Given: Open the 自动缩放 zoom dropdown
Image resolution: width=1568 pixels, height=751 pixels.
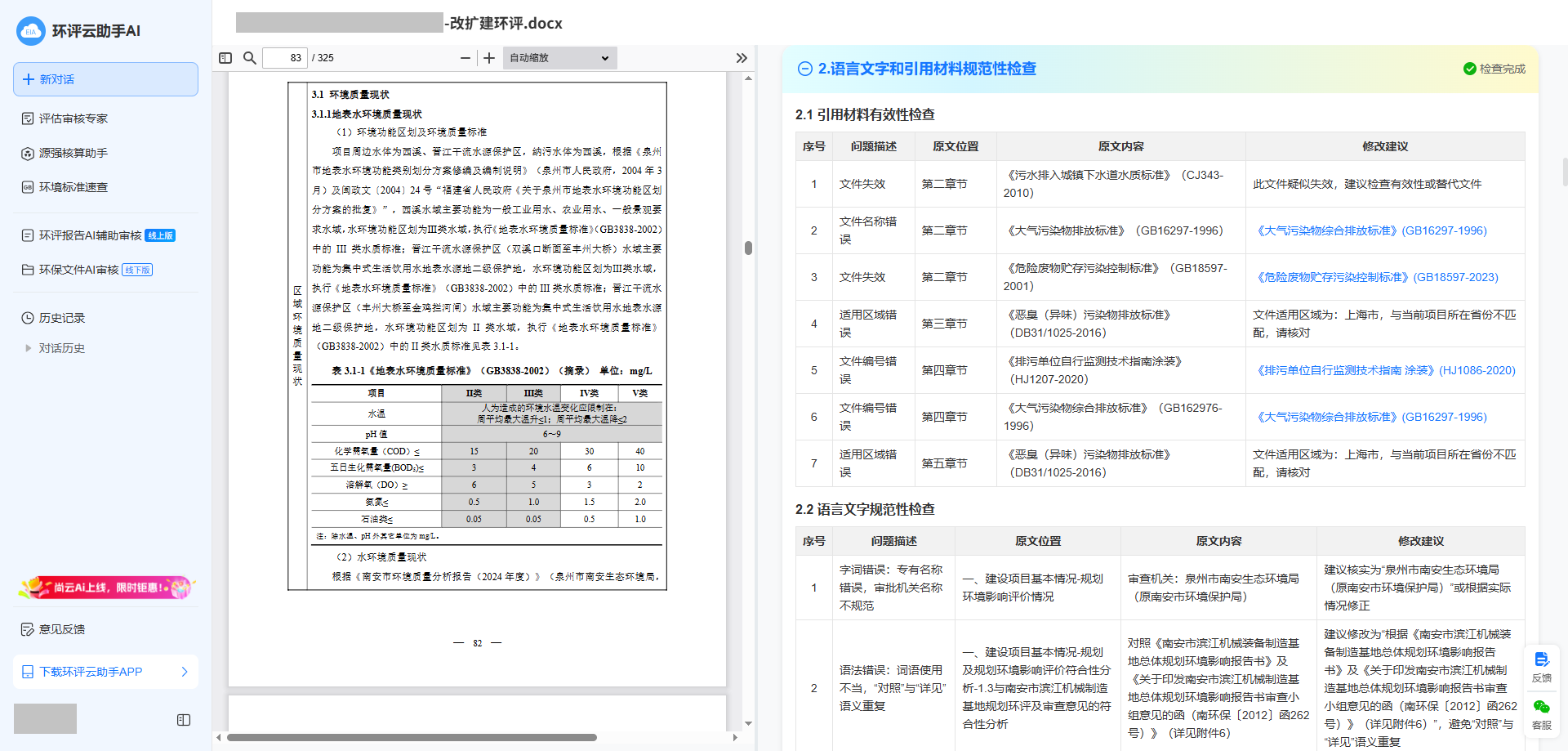Looking at the screenshot, I should pos(559,58).
